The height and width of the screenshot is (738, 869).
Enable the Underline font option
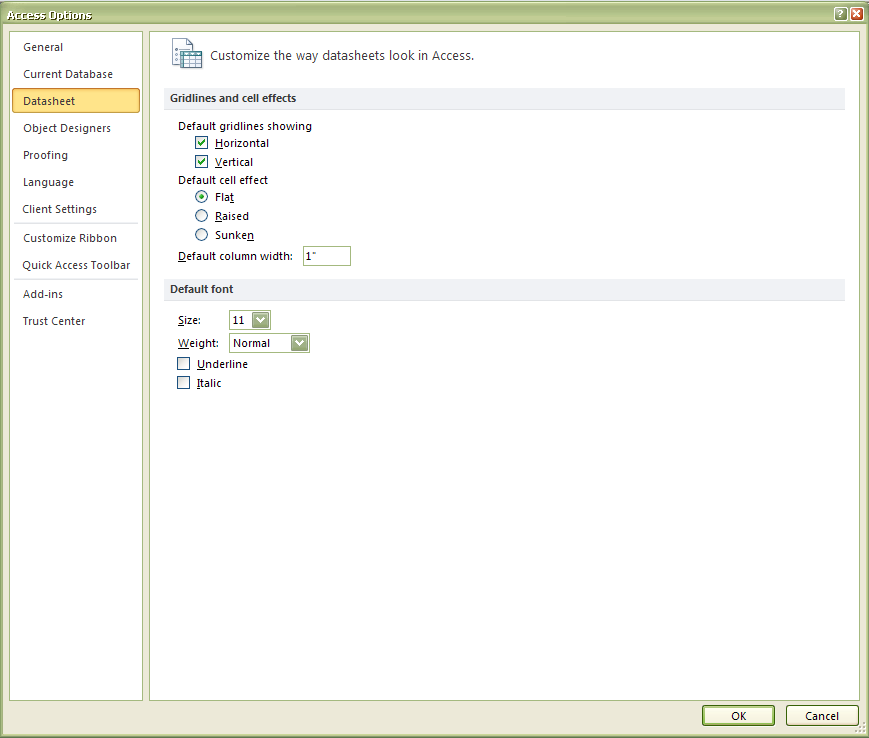(183, 363)
